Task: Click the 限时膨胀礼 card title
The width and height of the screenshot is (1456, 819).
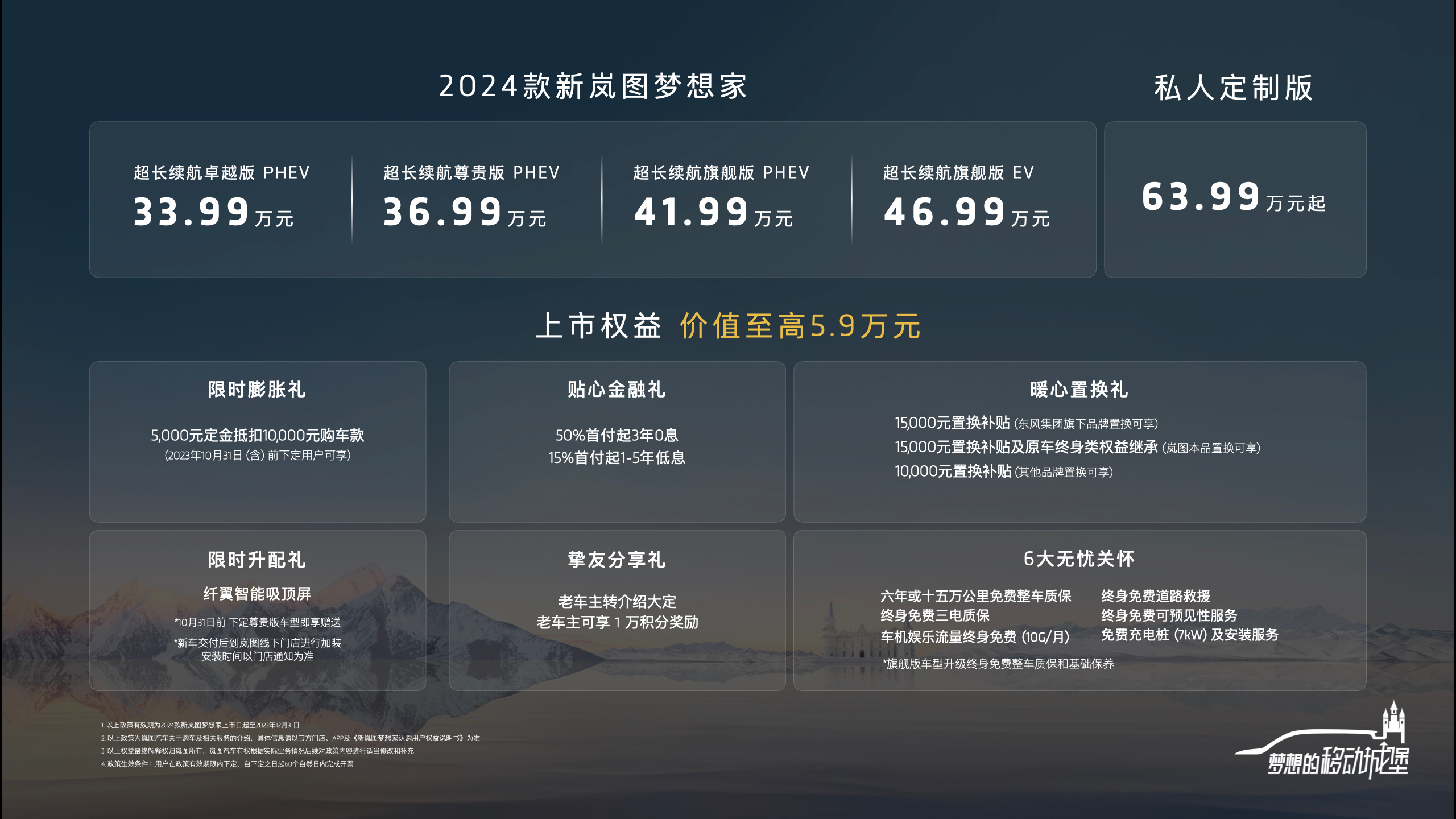Action: click(x=257, y=390)
